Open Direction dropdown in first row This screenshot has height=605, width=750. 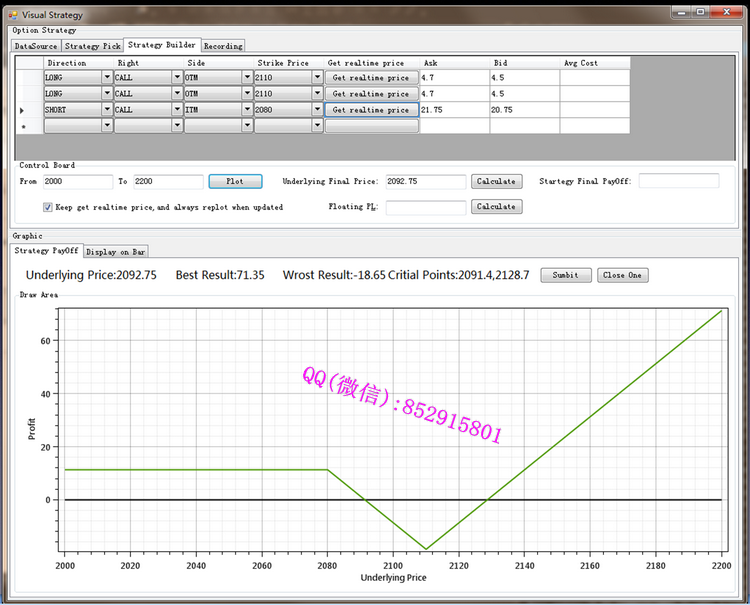106,77
